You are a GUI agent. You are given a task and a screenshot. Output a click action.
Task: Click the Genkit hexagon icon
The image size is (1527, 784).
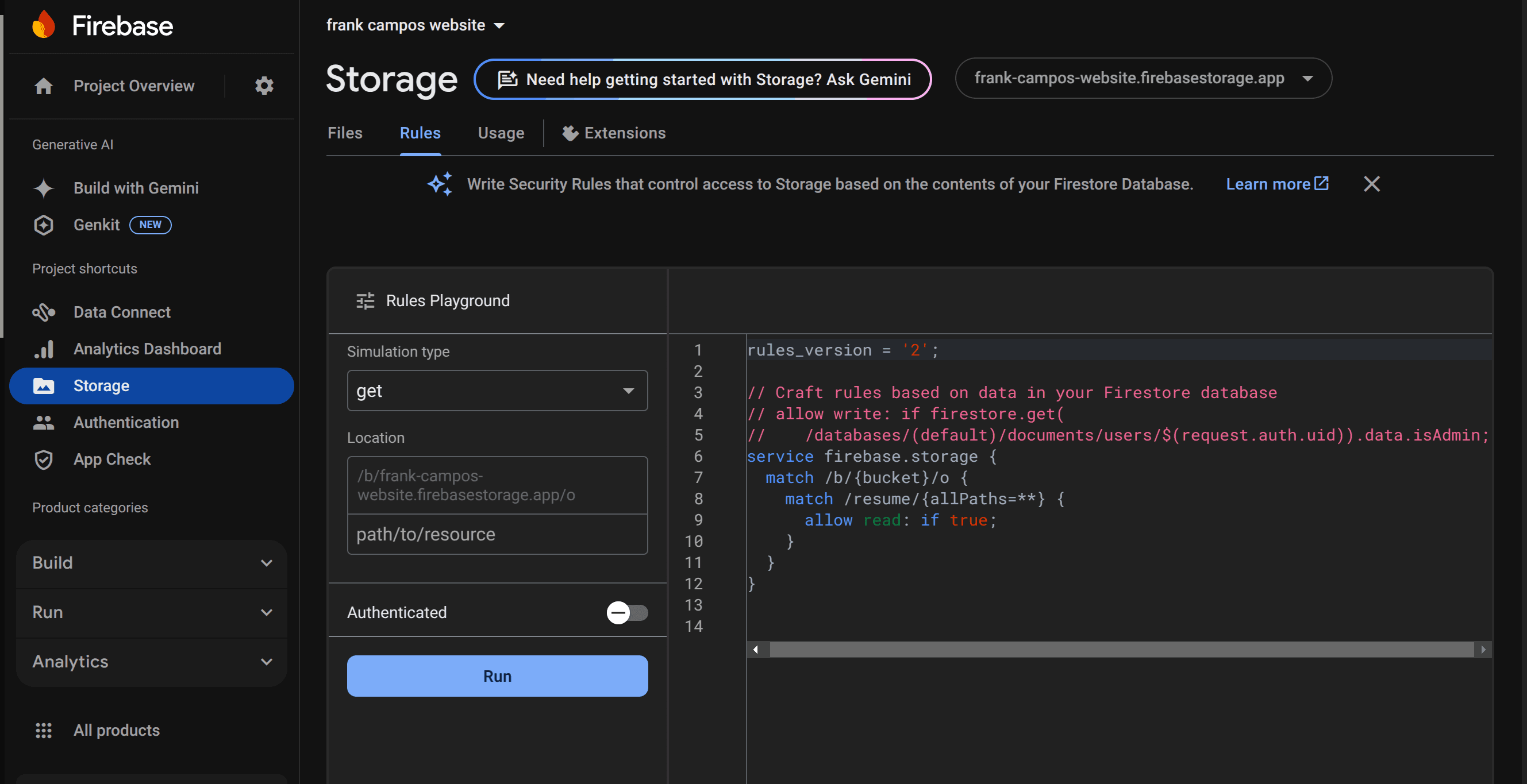tap(44, 225)
